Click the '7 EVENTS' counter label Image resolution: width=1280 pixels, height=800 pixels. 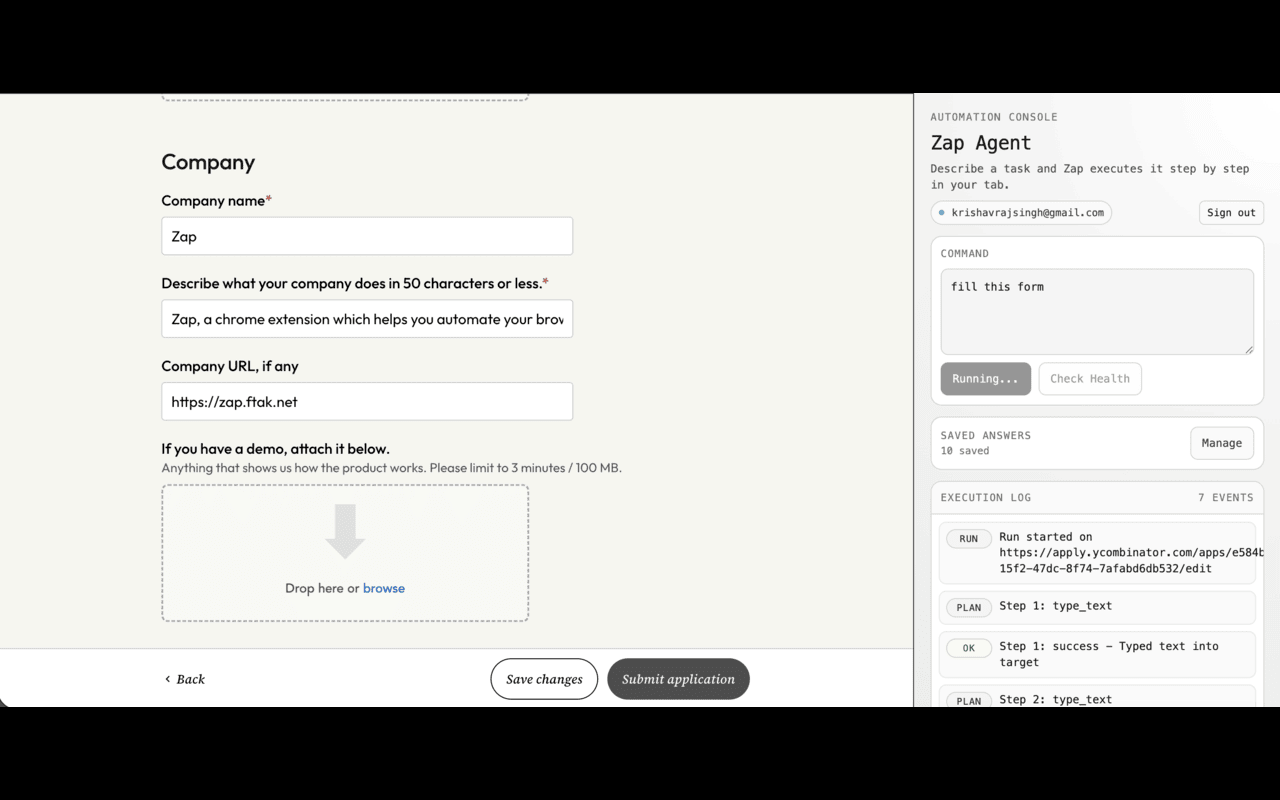pyautogui.click(x=1225, y=497)
